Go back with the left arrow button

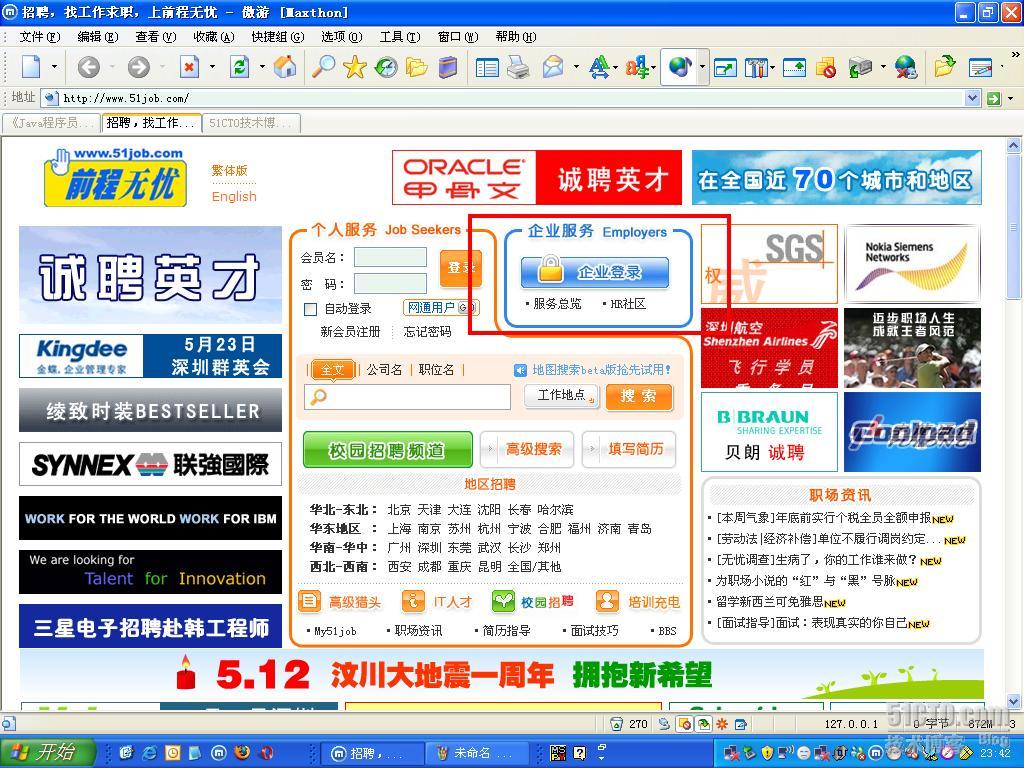89,67
